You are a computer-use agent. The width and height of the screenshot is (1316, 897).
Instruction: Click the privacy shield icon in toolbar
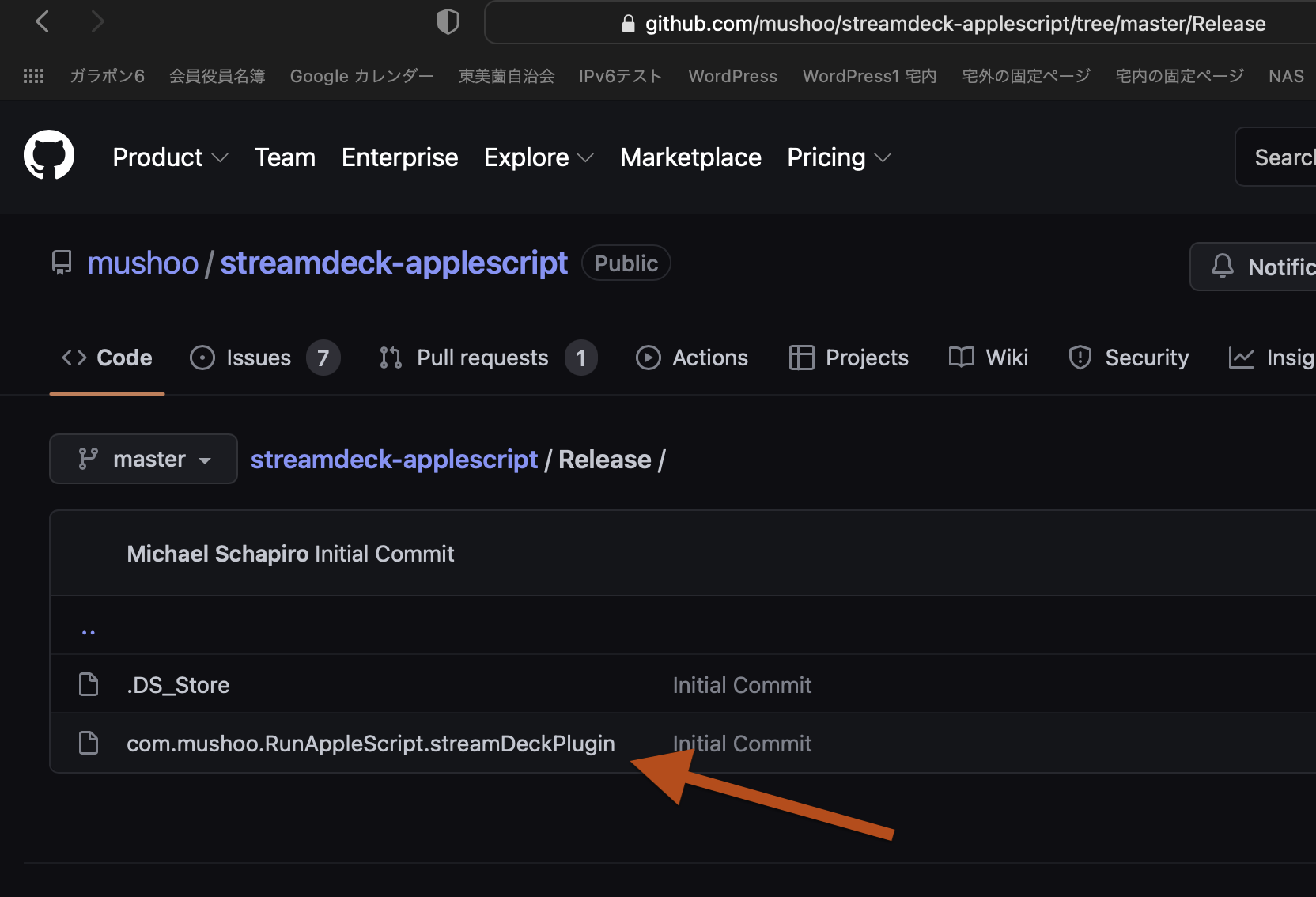click(x=448, y=22)
